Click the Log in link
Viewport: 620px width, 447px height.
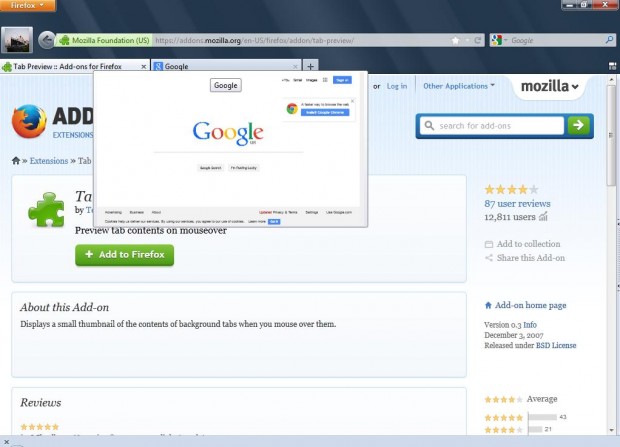(397, 86)
